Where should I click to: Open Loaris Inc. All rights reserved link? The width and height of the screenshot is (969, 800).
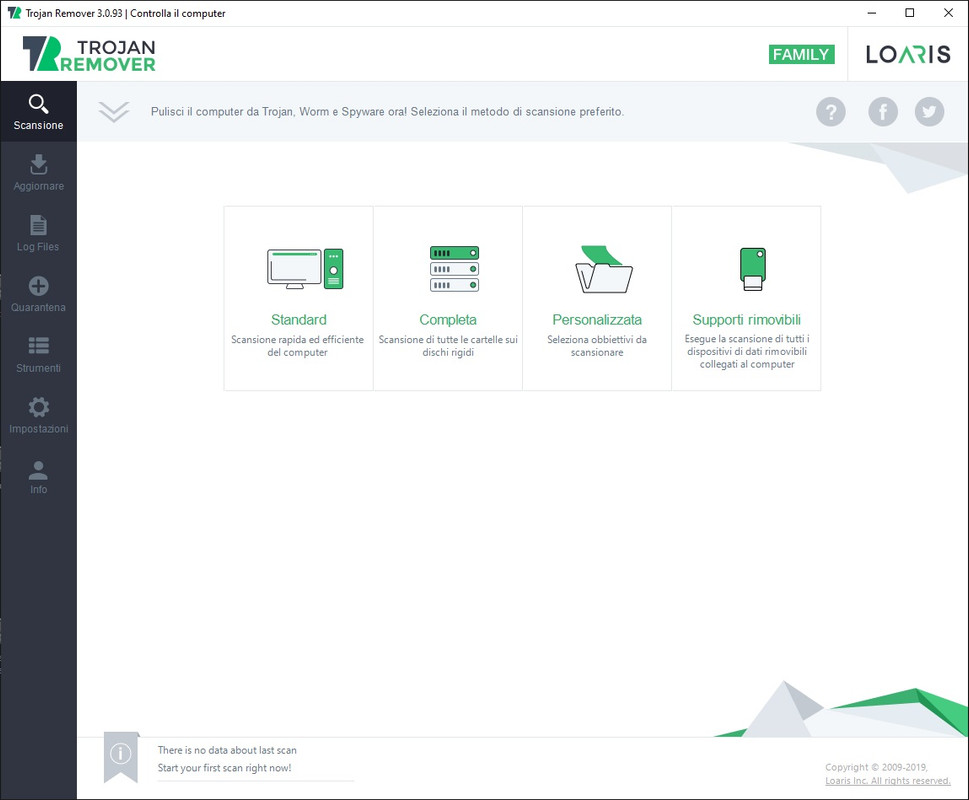tap(887, 781)
